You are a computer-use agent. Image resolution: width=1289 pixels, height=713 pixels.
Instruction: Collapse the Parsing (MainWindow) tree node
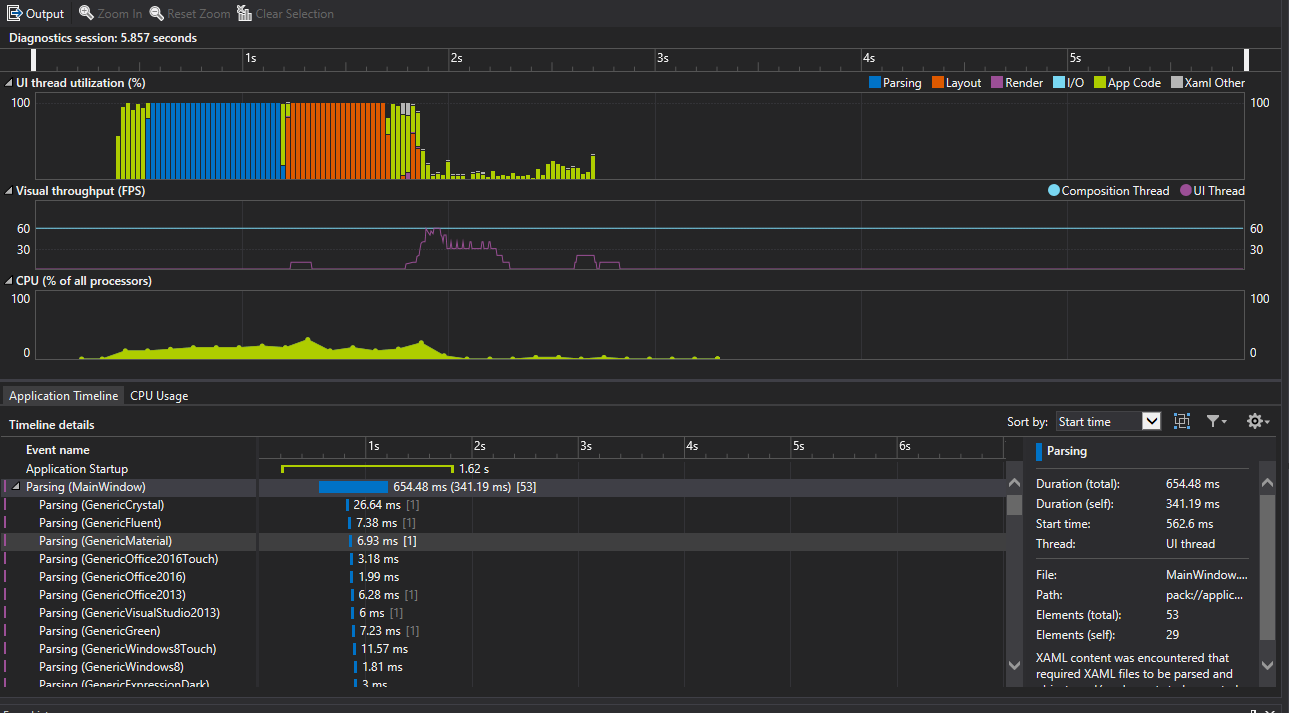[16, 487]
